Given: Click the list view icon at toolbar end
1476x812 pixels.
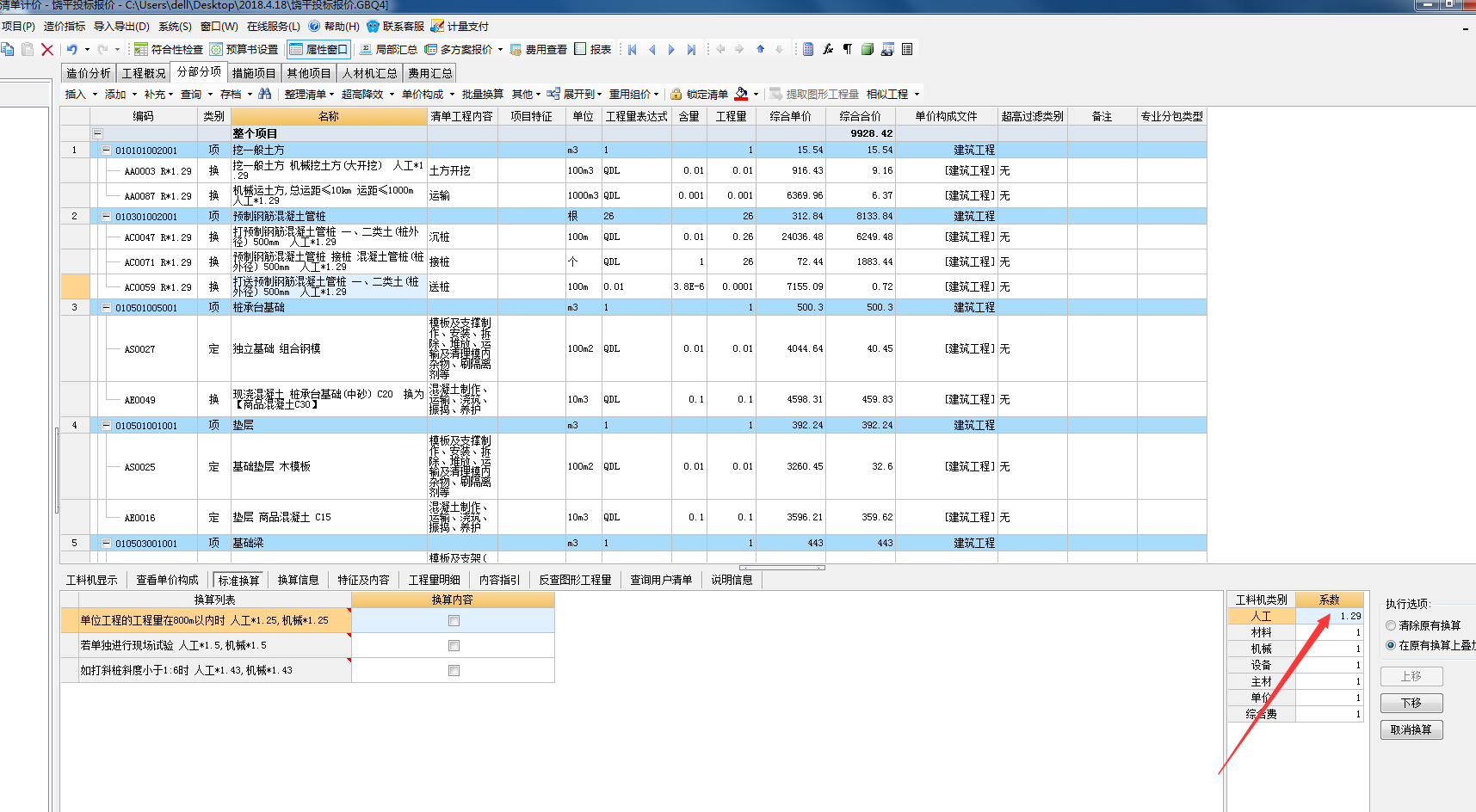Looking at the screenshot, I should click(x=907, y=49).
